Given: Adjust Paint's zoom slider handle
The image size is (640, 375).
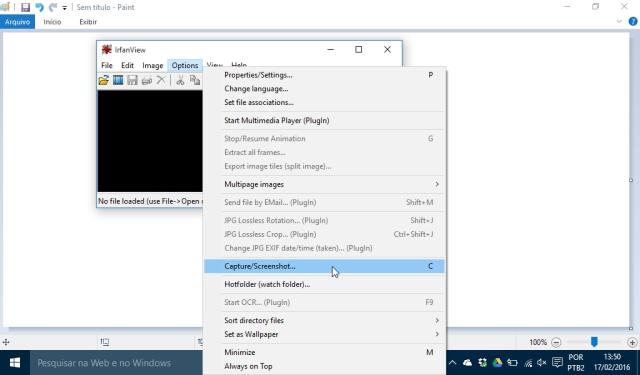Looking at the screenshot, I should click(x=594, y=342).
